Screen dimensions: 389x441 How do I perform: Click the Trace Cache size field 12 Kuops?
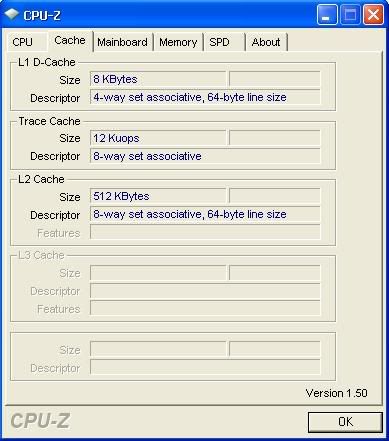click(158, 138)
